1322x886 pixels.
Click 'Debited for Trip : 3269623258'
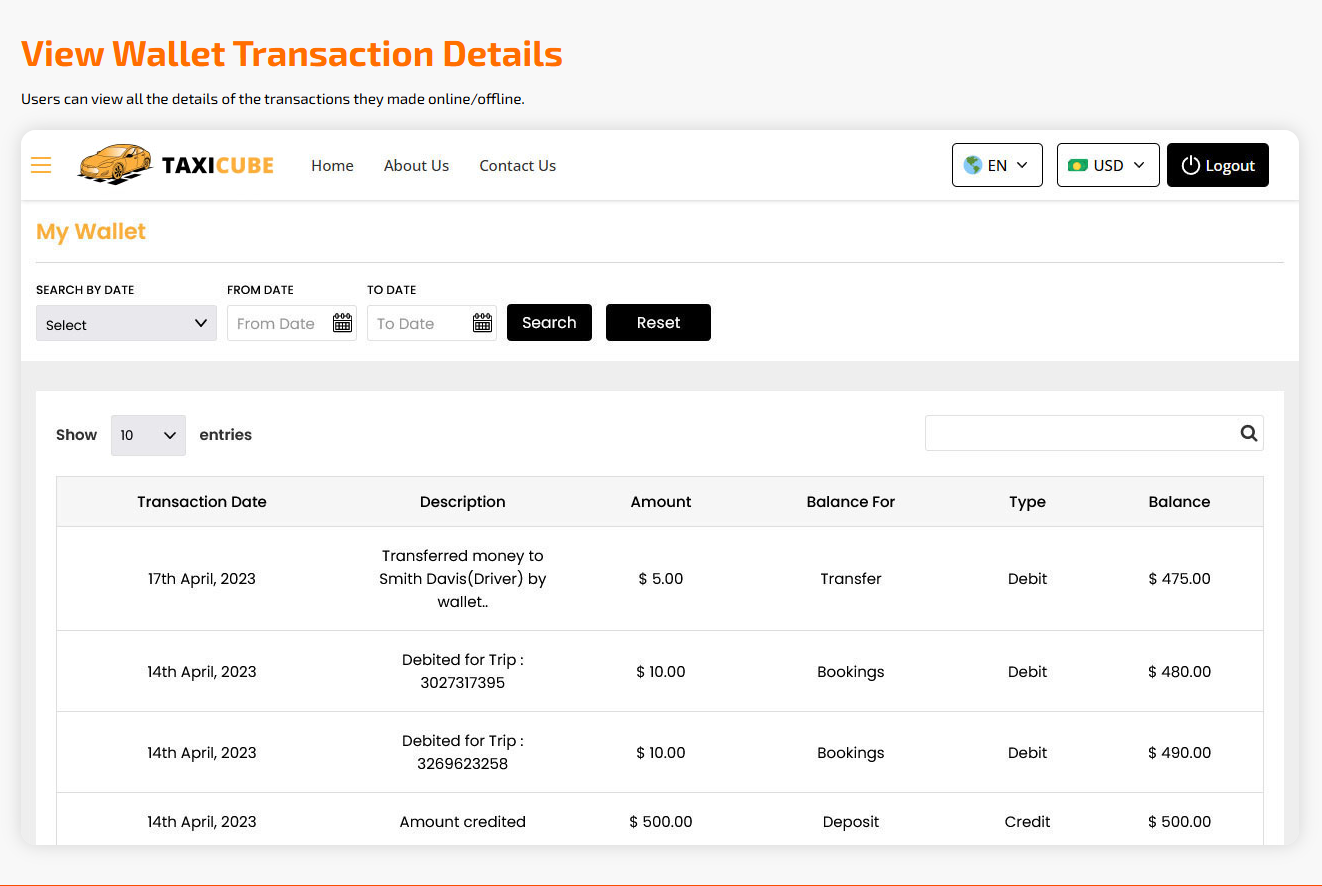coord(463,752)
